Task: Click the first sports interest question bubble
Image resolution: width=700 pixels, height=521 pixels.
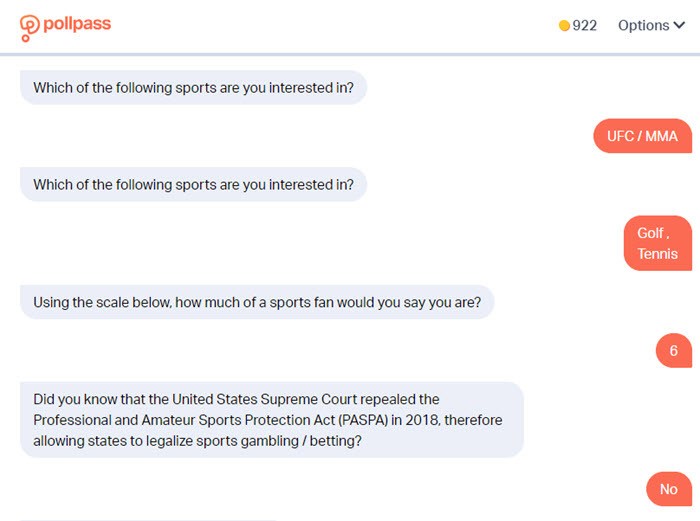Action: pos(193,88)
